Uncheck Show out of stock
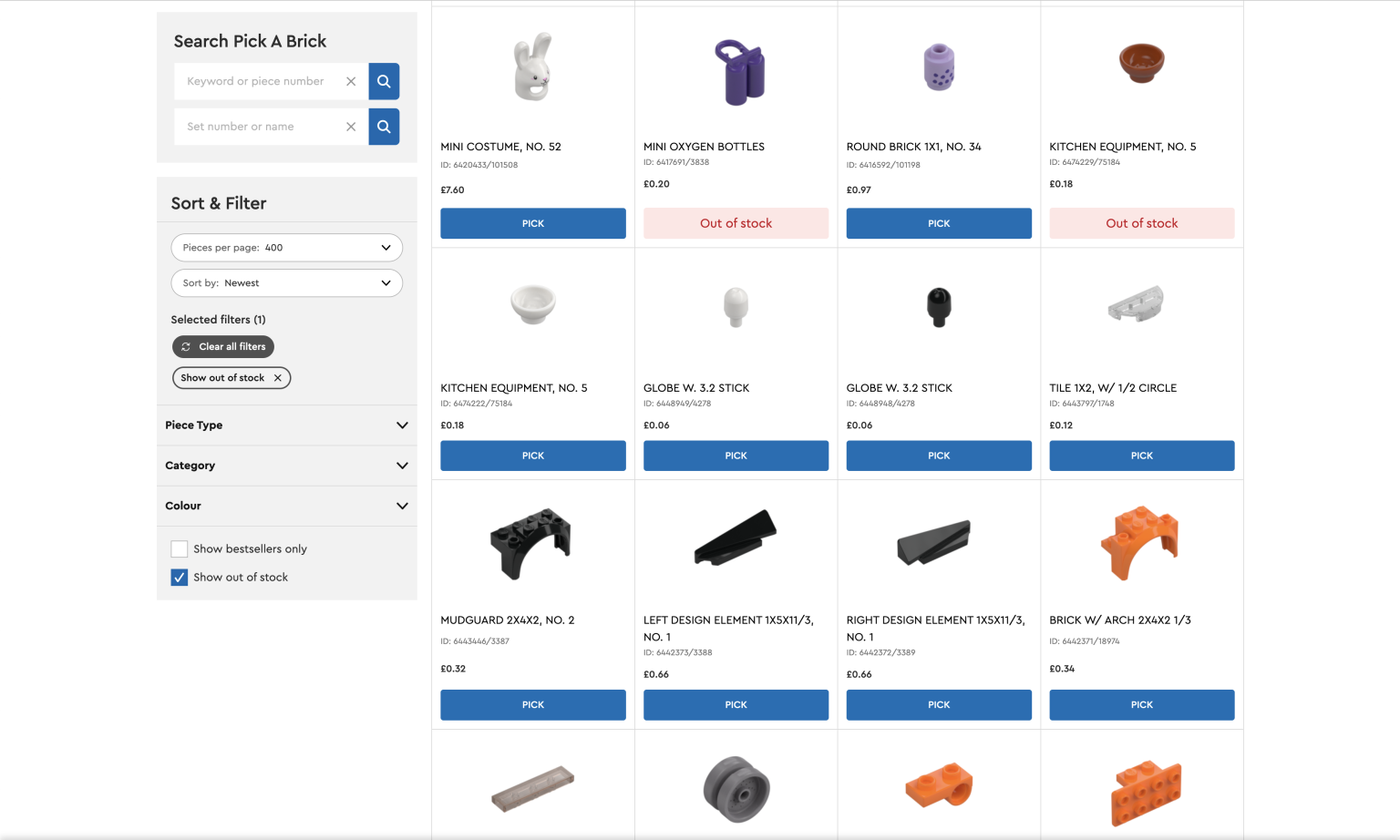1400x840 pixels. click(x=179, y=577)
